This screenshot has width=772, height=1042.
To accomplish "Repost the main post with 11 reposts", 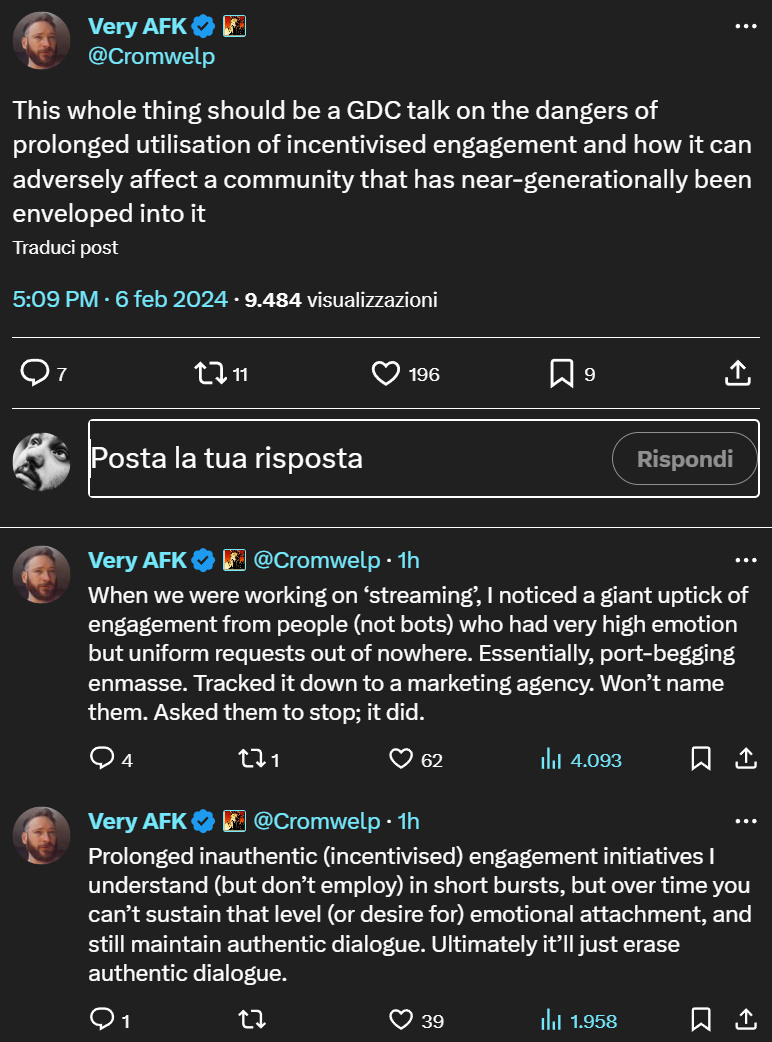I will pyautogui.click(x=209, y=374).
